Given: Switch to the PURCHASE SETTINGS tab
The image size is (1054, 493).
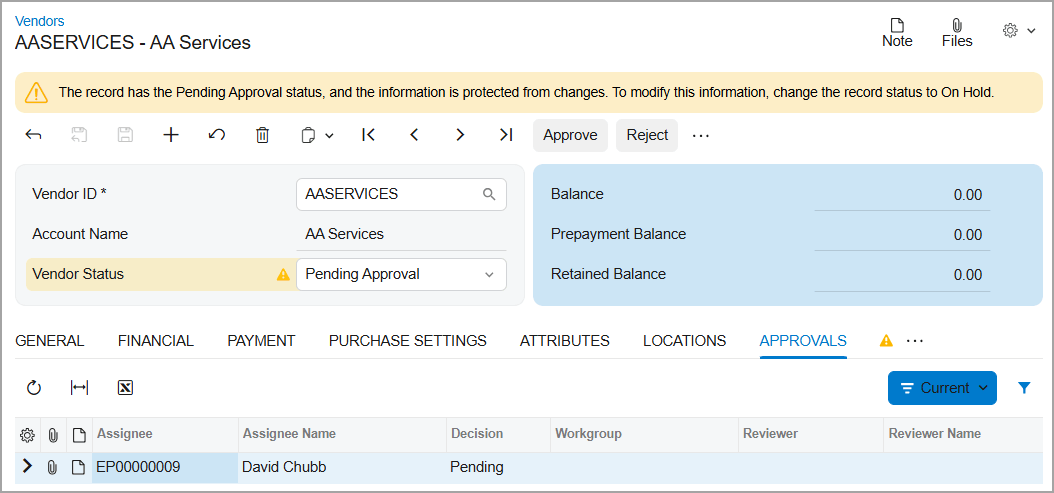Looking at the screenshot, I should click(x=407, y=341).
